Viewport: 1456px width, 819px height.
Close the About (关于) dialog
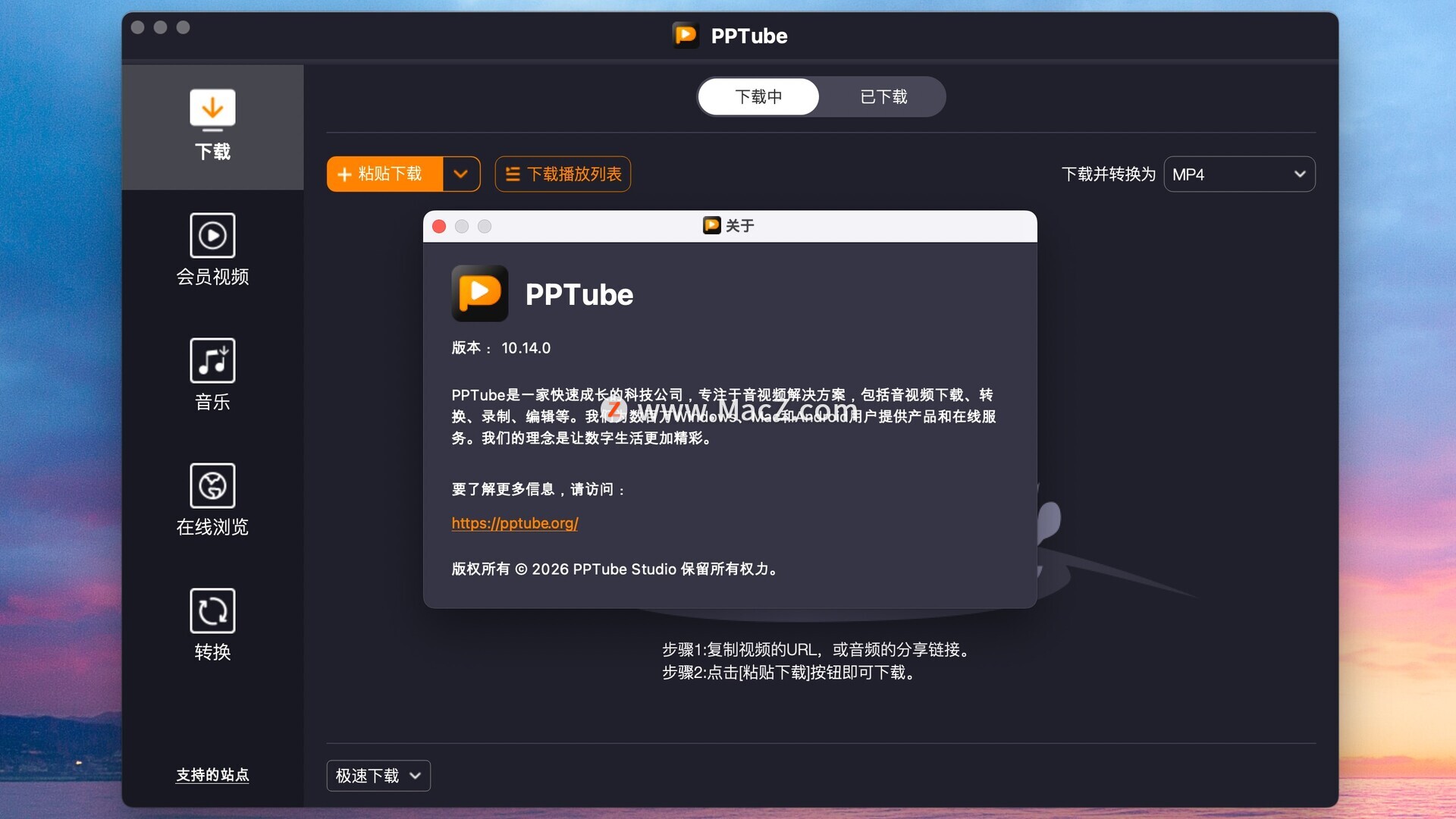click(x=439, y=227)
